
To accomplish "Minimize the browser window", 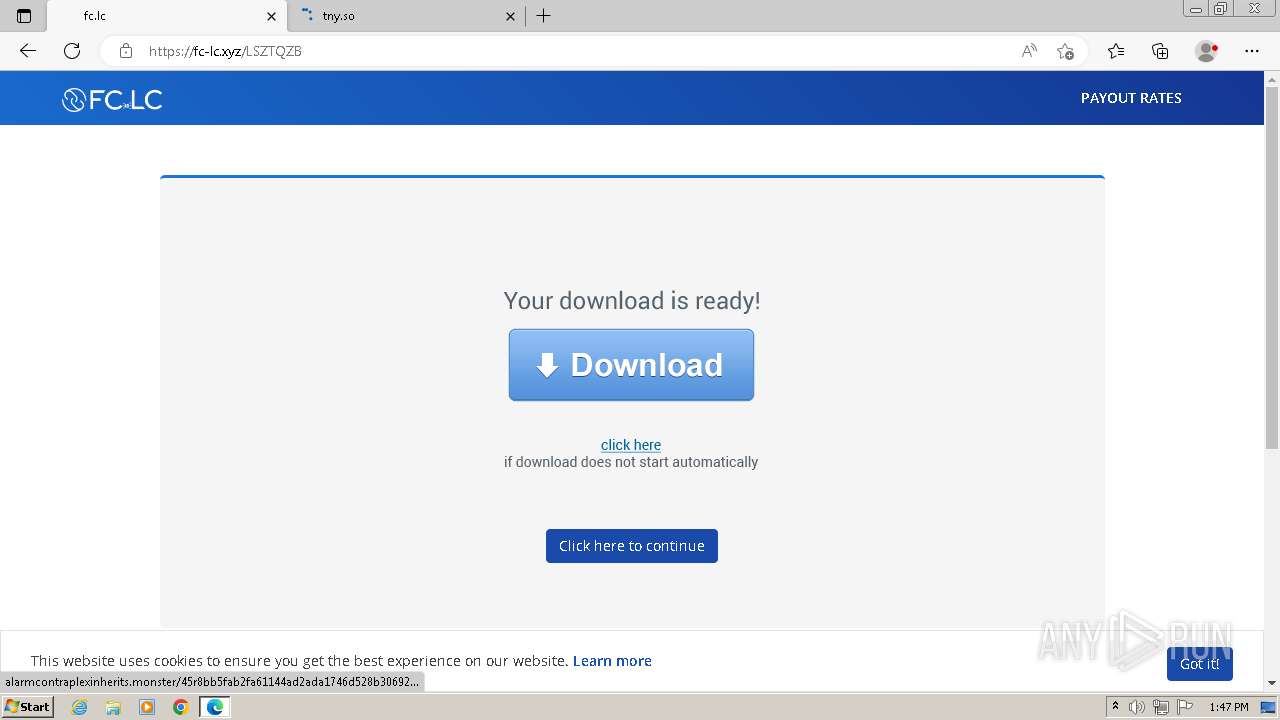I will pyautogui.click(x=1196, y=9).
